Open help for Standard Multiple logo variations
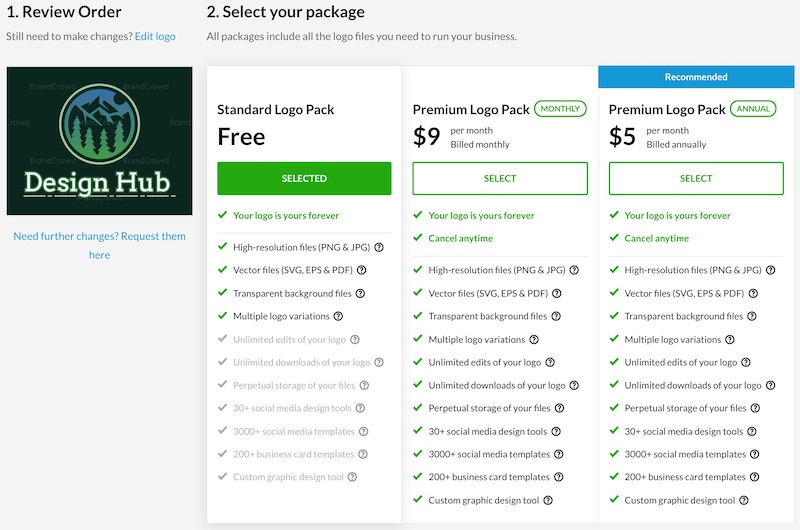 (338, 316)
